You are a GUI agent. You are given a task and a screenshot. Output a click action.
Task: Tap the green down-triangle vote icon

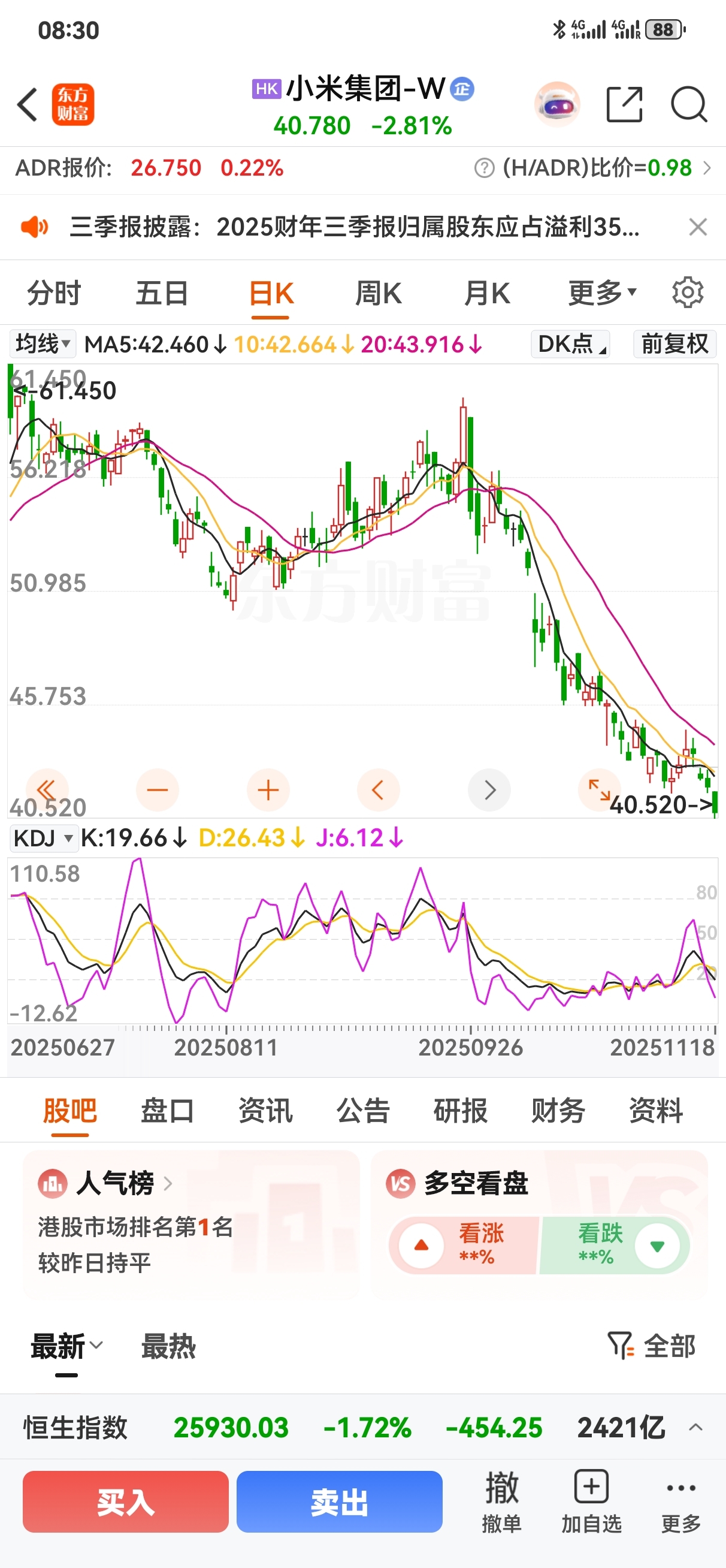657,1246
